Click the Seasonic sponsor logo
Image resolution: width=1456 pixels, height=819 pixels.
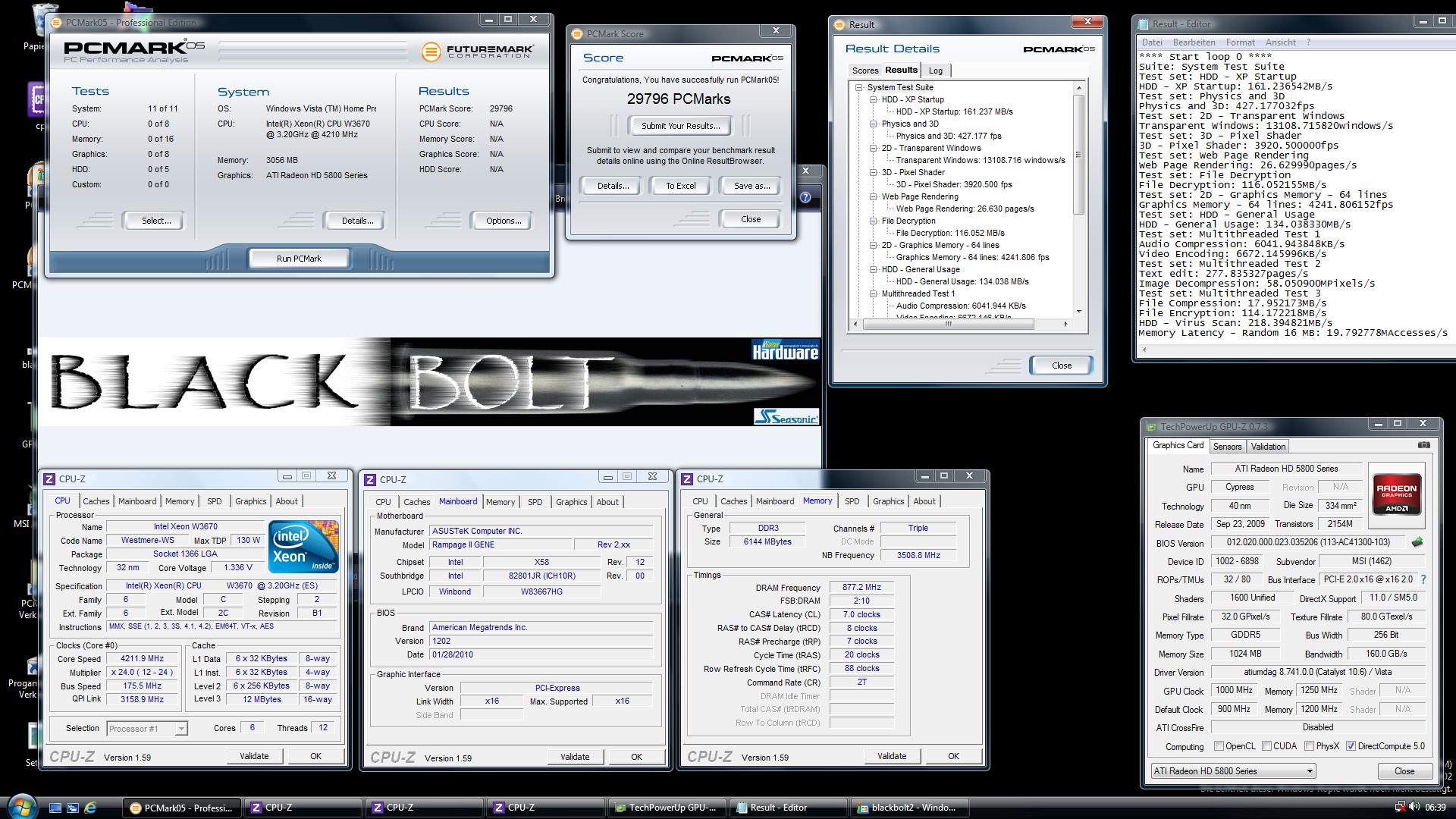click(x=786, y=416)
